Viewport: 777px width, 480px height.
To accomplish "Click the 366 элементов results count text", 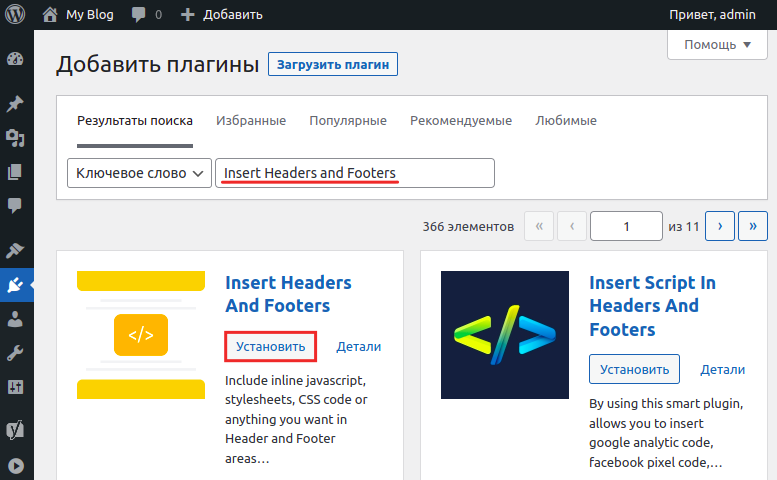I will tap(468, 226).
